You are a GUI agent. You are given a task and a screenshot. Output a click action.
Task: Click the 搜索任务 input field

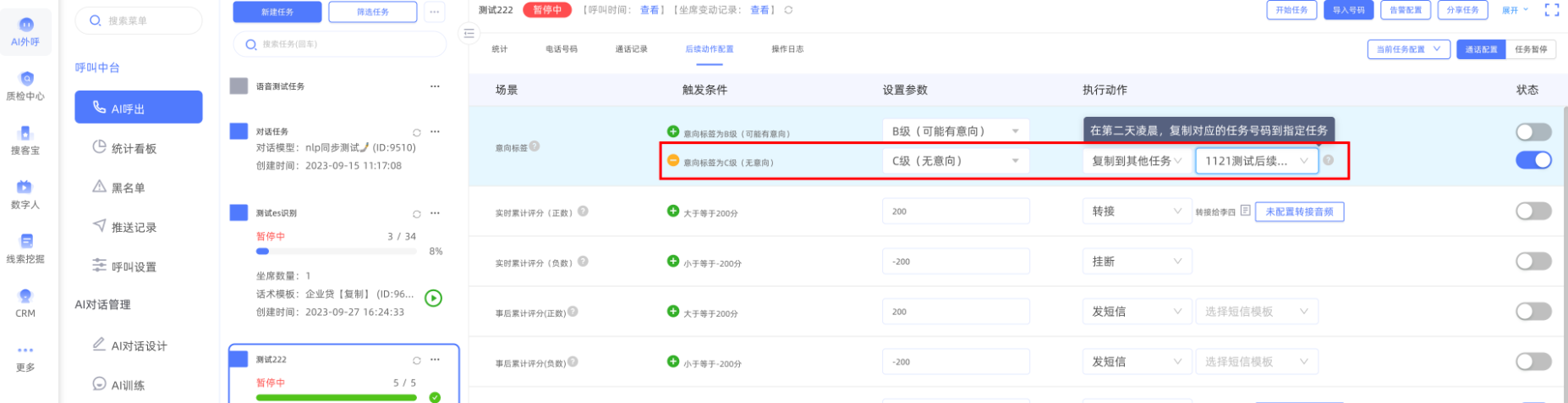coord(340,44)
